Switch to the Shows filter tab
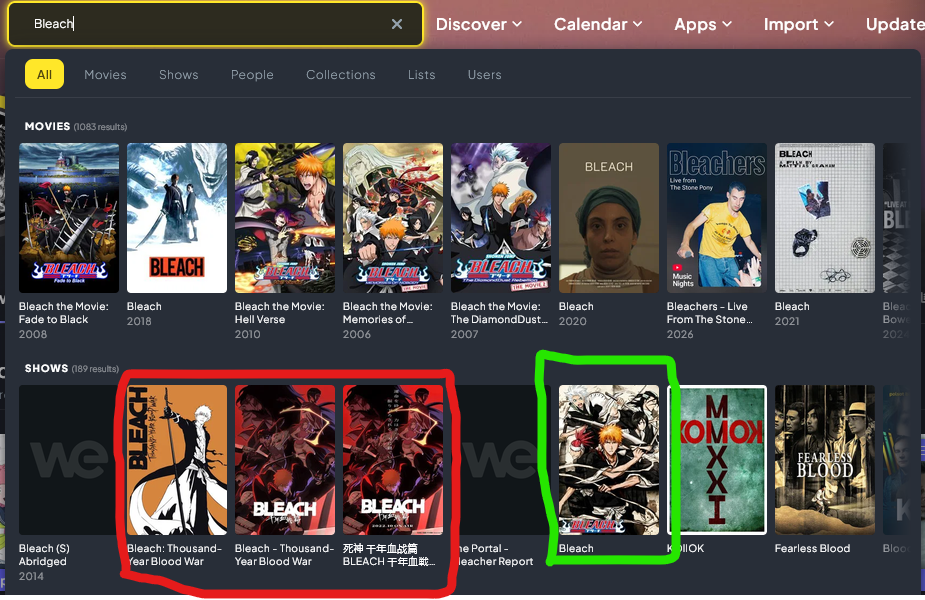This screenshot has width=925, height=600. [x=178, y=74]
